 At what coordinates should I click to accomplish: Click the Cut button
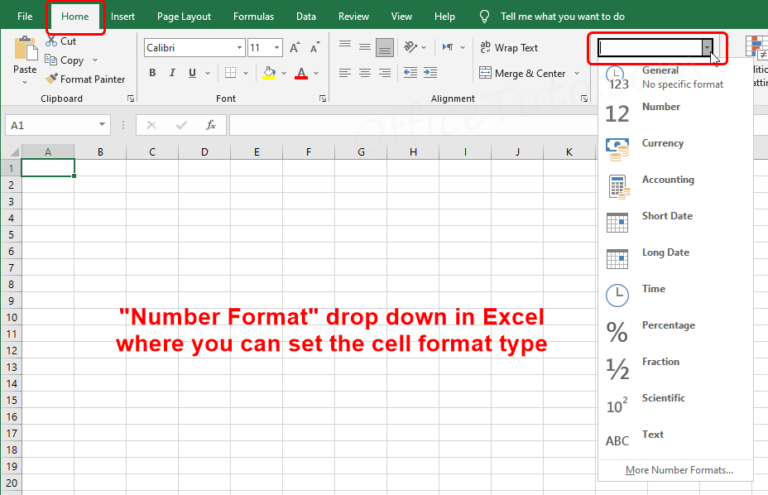click(x=60, y=42)
